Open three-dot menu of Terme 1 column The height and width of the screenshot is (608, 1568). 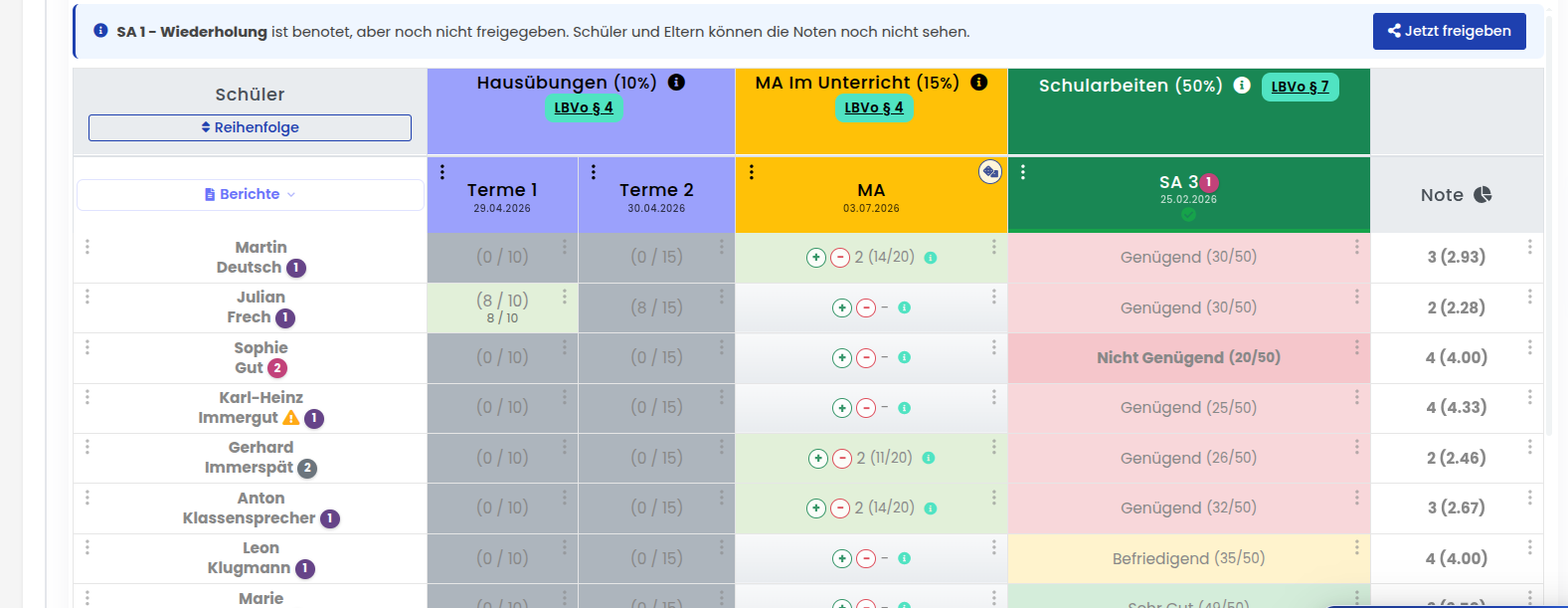pos(442,172)
